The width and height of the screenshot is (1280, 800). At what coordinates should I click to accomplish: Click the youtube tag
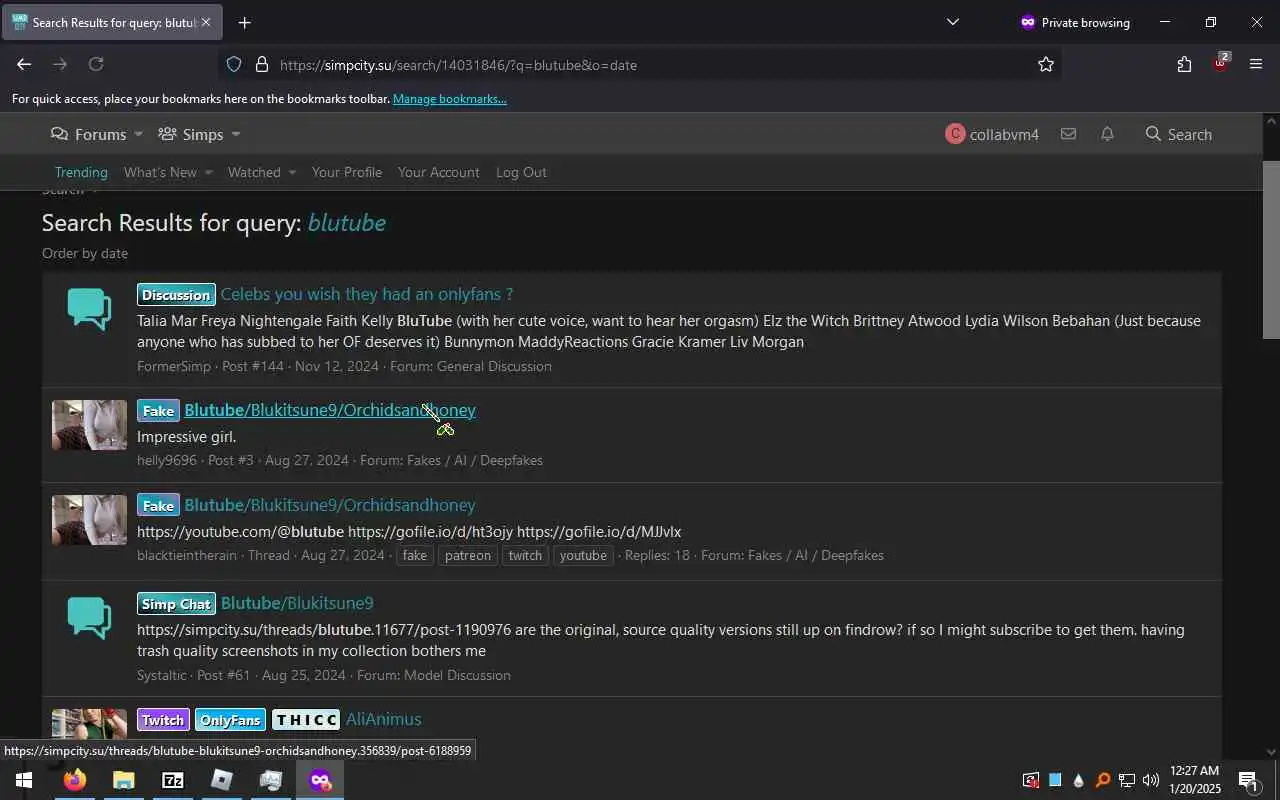coord(583,555)
